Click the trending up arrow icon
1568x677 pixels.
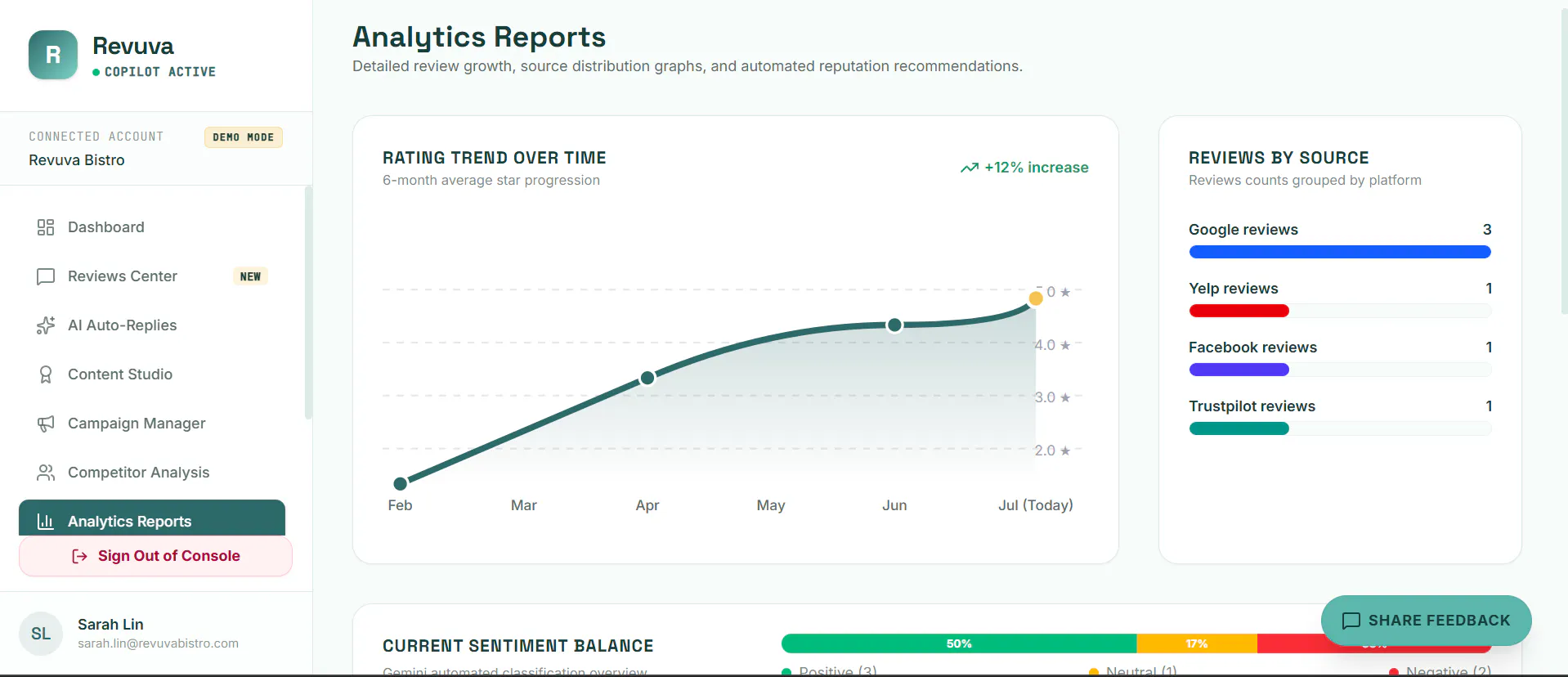(970, 168)
